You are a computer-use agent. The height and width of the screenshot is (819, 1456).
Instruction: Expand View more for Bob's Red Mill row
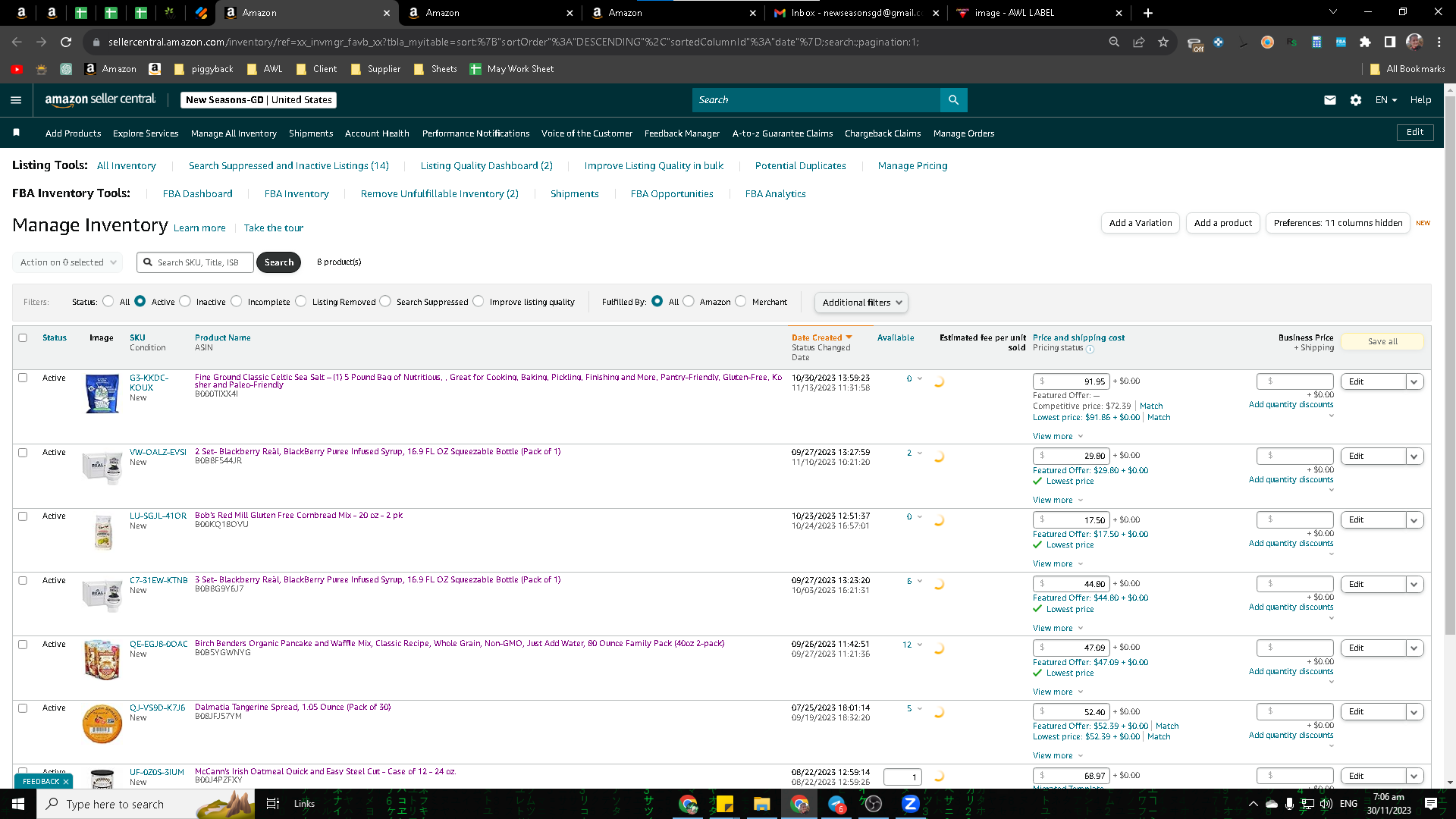pos(1058,564)
